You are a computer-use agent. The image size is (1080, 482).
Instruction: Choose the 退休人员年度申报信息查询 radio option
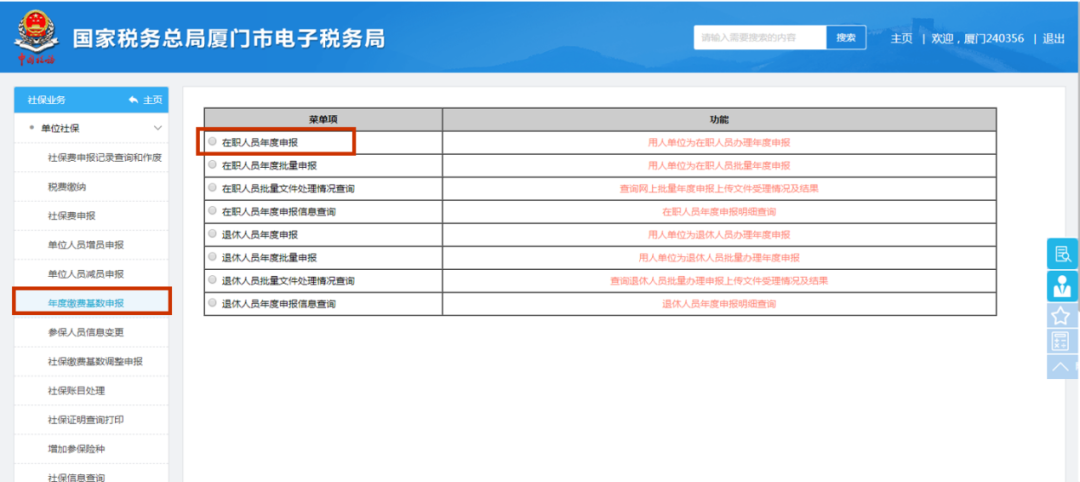tap(212, 303)
